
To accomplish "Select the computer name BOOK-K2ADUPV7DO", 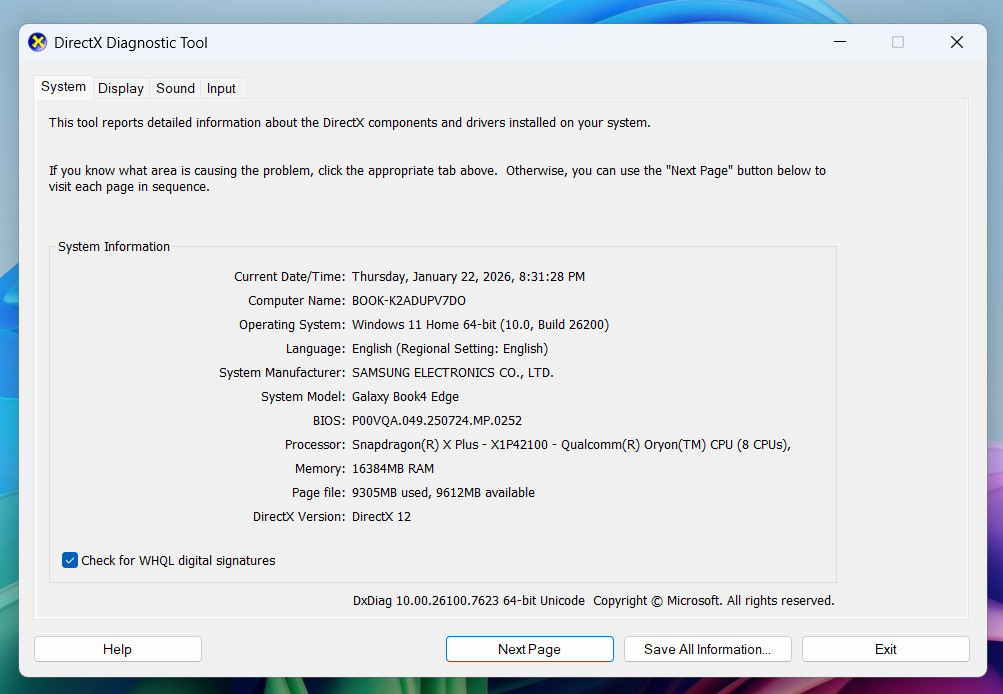I will pyautogui.click(x=409, y=301).
